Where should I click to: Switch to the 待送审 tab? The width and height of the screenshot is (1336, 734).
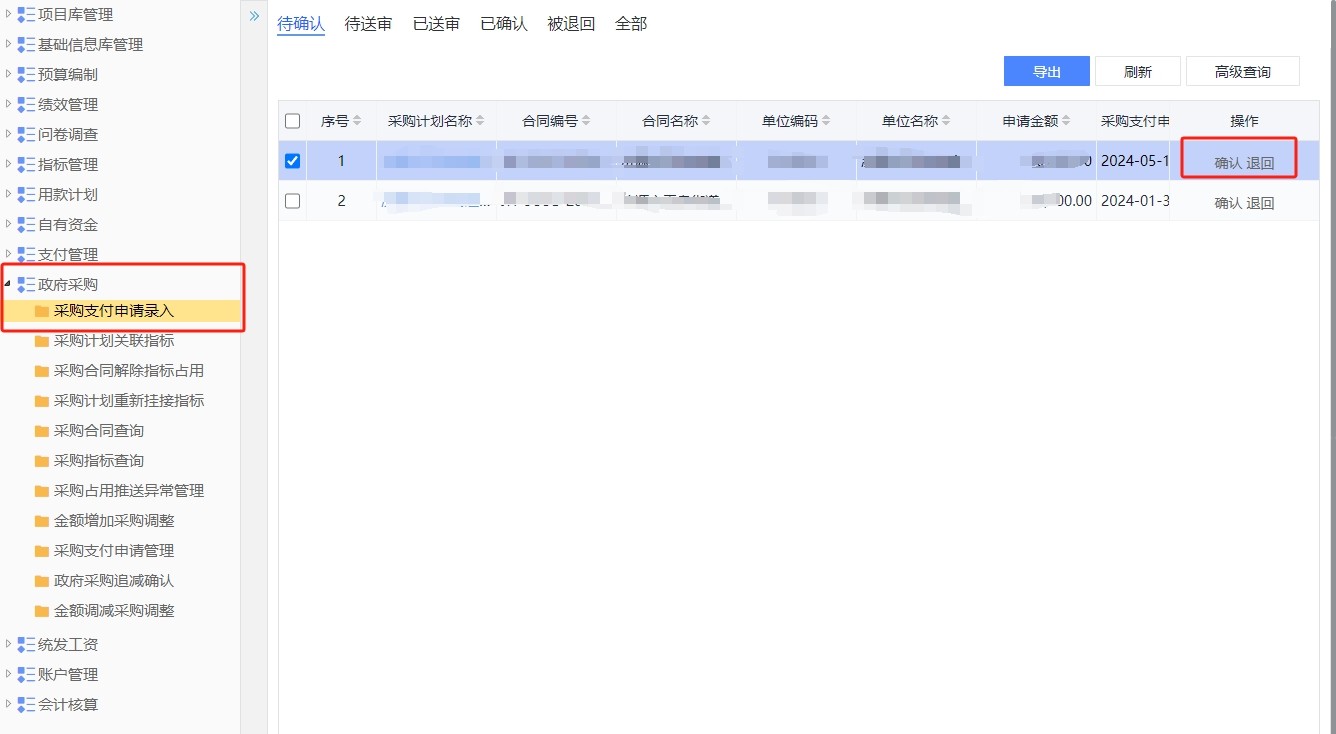[368, 24]
